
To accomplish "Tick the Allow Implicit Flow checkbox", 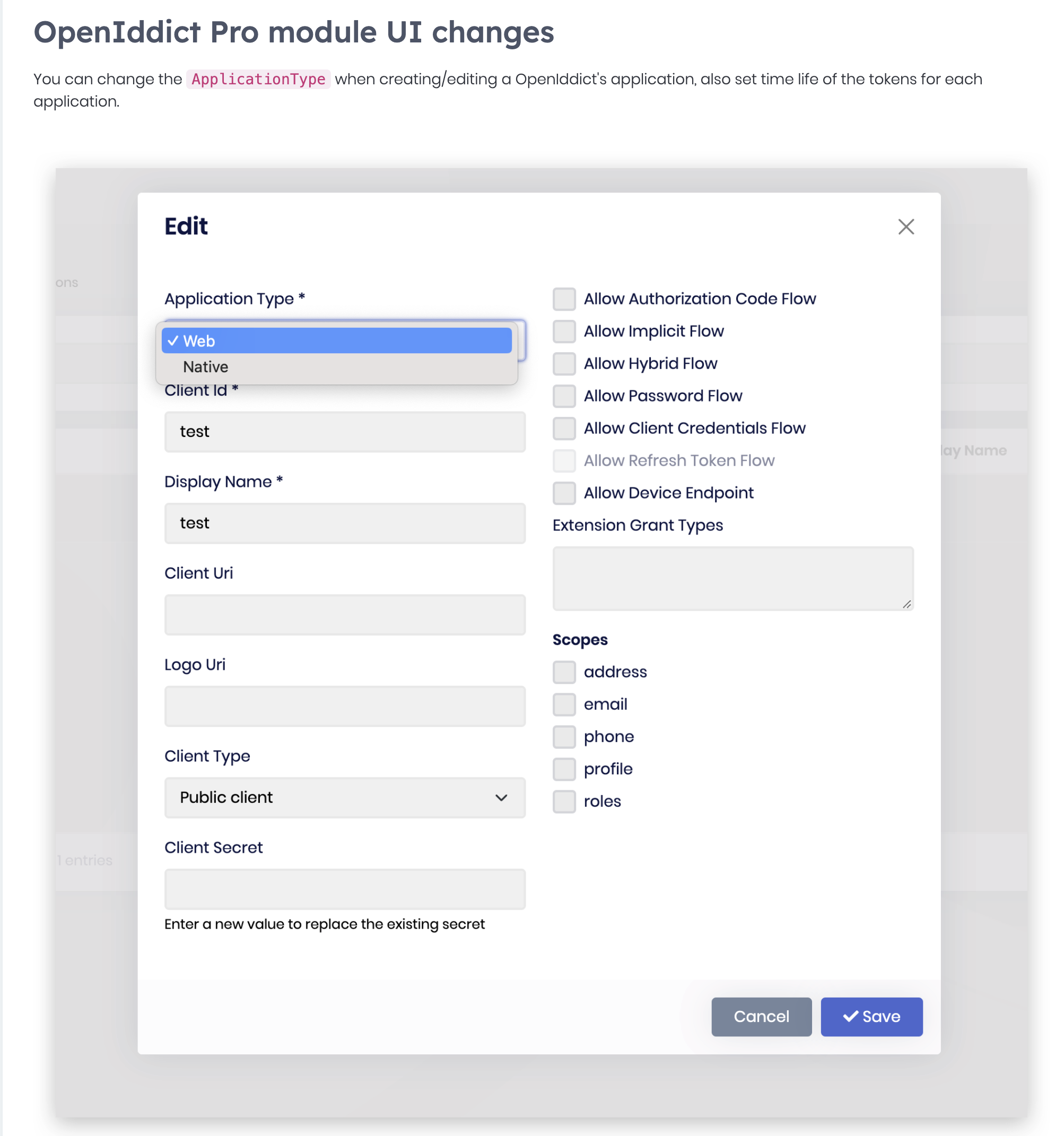I will (563, 331).
